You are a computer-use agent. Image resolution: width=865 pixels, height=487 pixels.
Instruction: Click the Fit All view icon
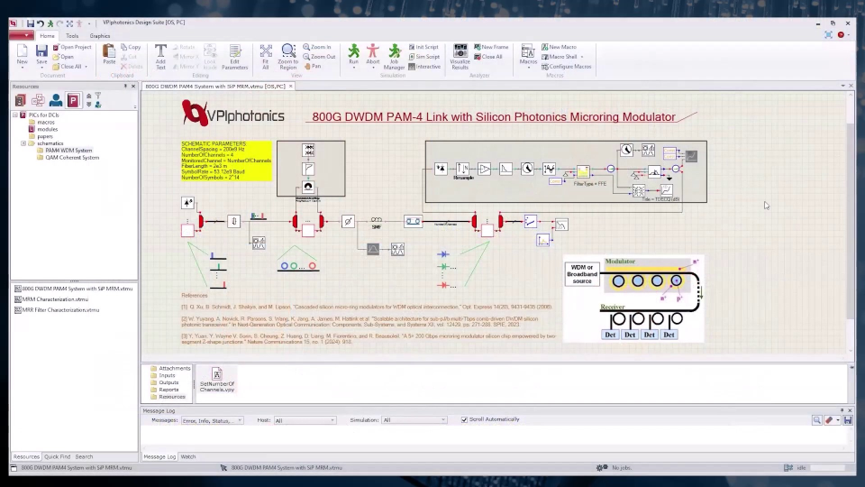[266, 55]
